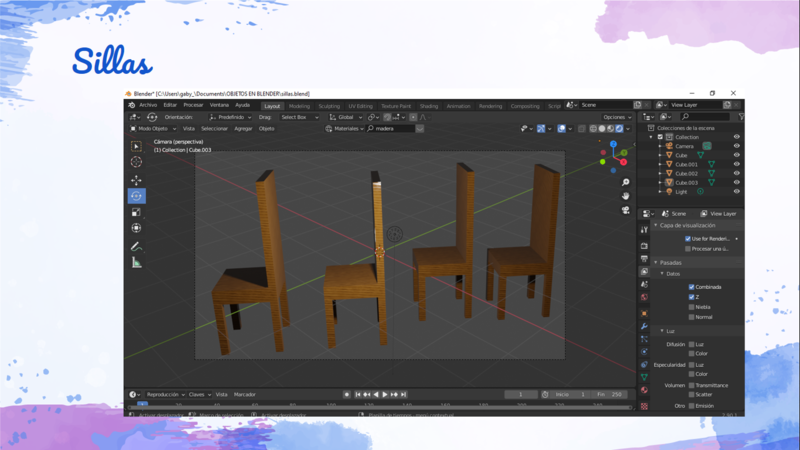Uncheck the Combinada pass checkbox
This screenshot has height=450, width=800.
point(691,287)
